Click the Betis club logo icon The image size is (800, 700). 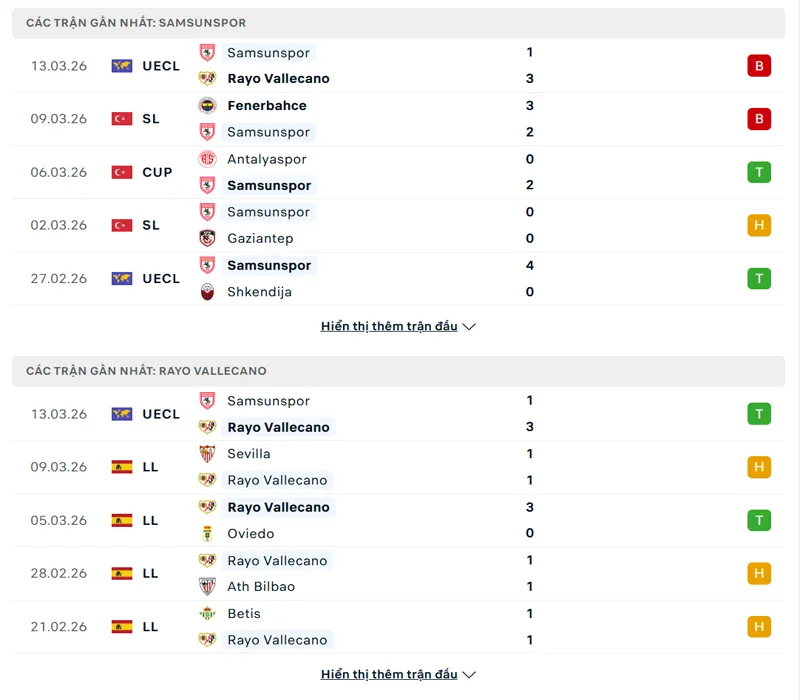207,614
